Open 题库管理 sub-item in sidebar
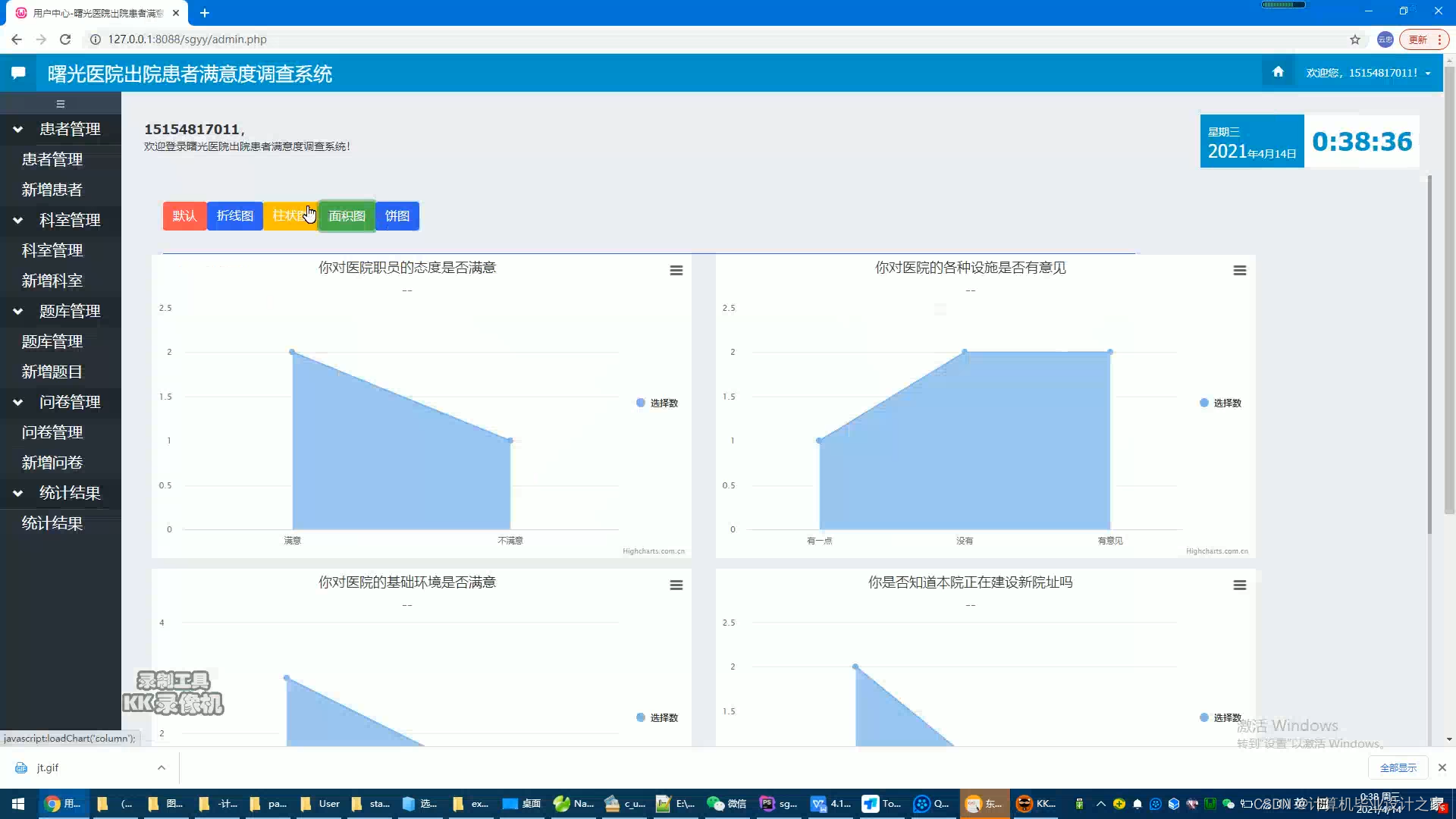Image resolution: width=1456 pixels, height=819 pixels. click(x=52, y=341)
